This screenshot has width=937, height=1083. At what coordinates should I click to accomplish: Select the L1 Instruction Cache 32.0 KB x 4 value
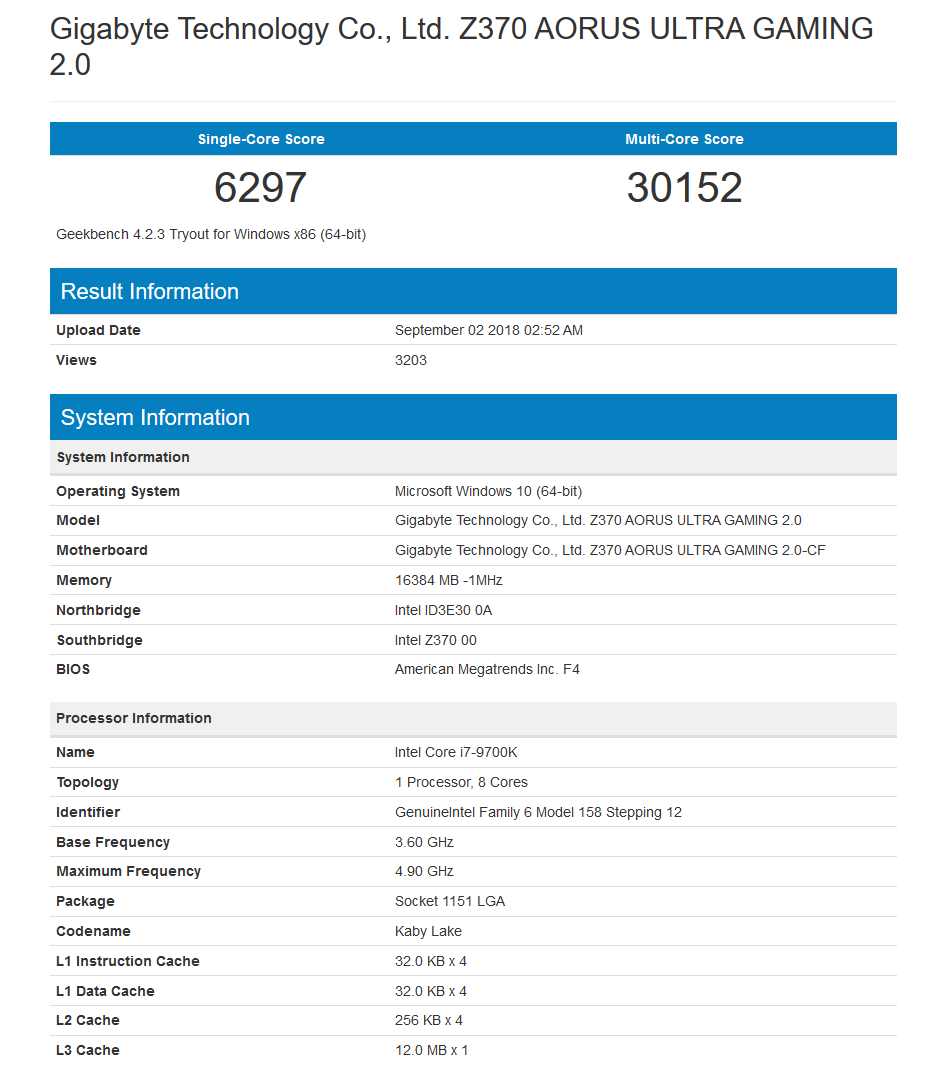click(x=431, y=961)
